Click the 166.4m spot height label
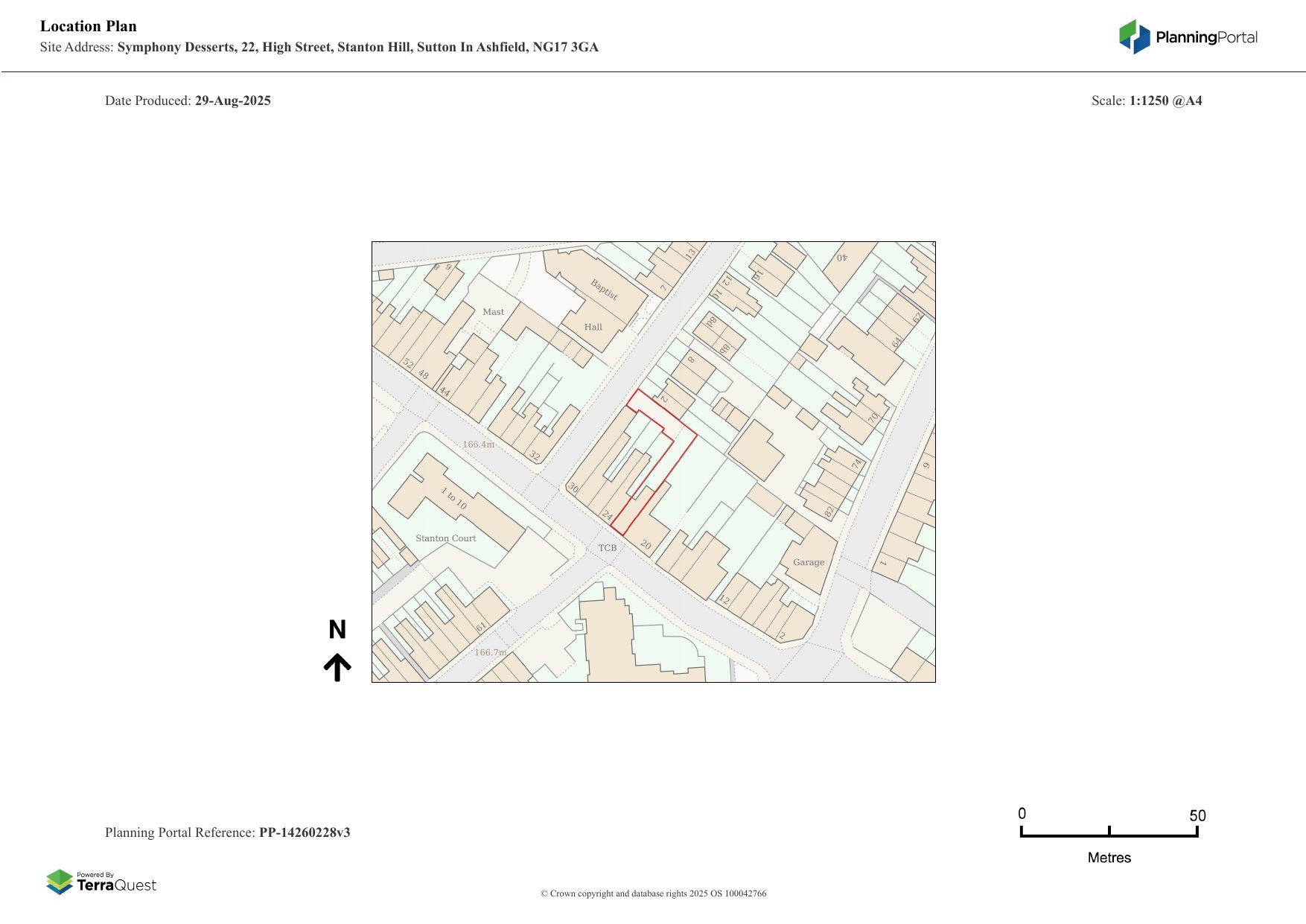 pos(478,445)
